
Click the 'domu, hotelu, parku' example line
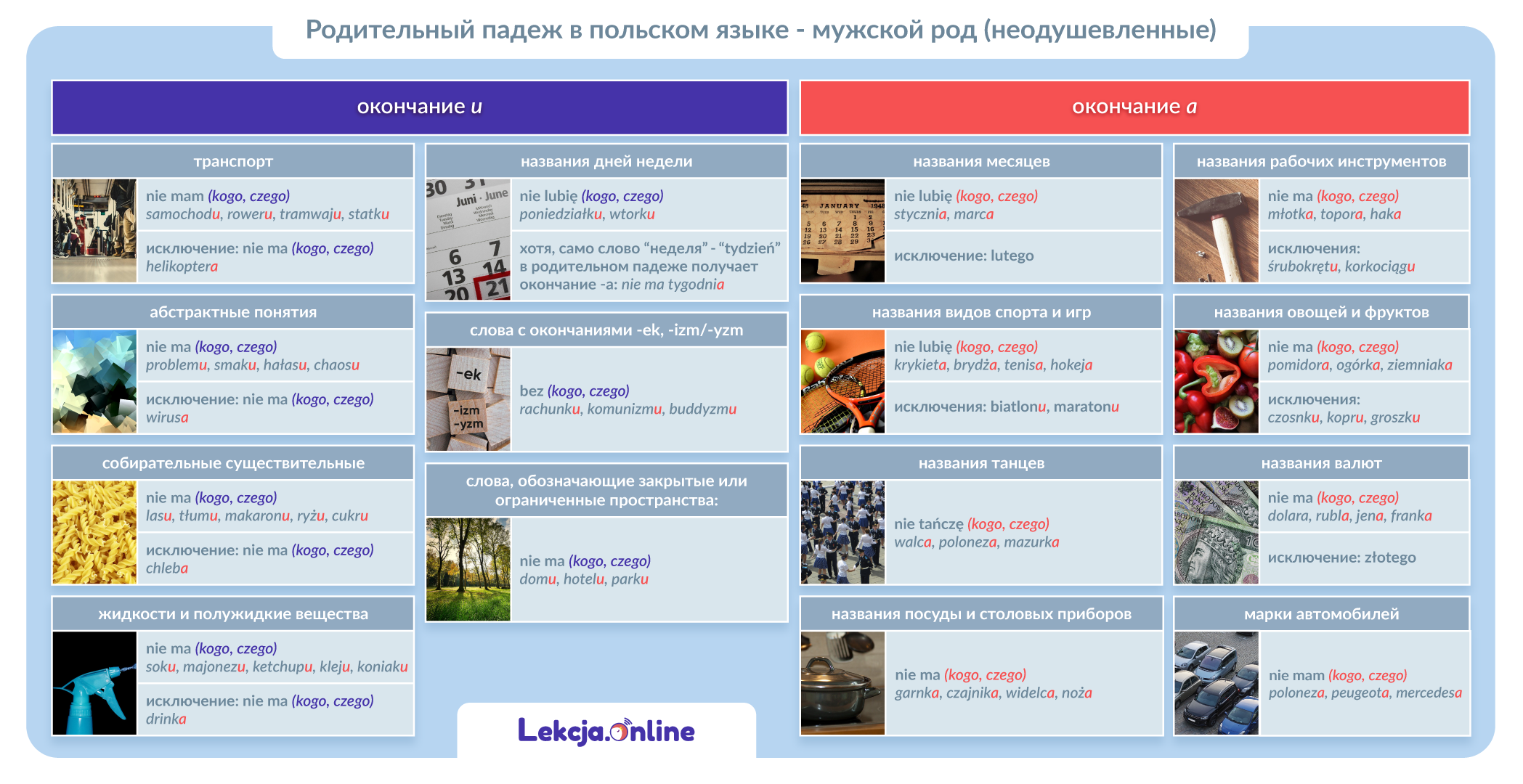pyautogui.click(x=583, y=579)
